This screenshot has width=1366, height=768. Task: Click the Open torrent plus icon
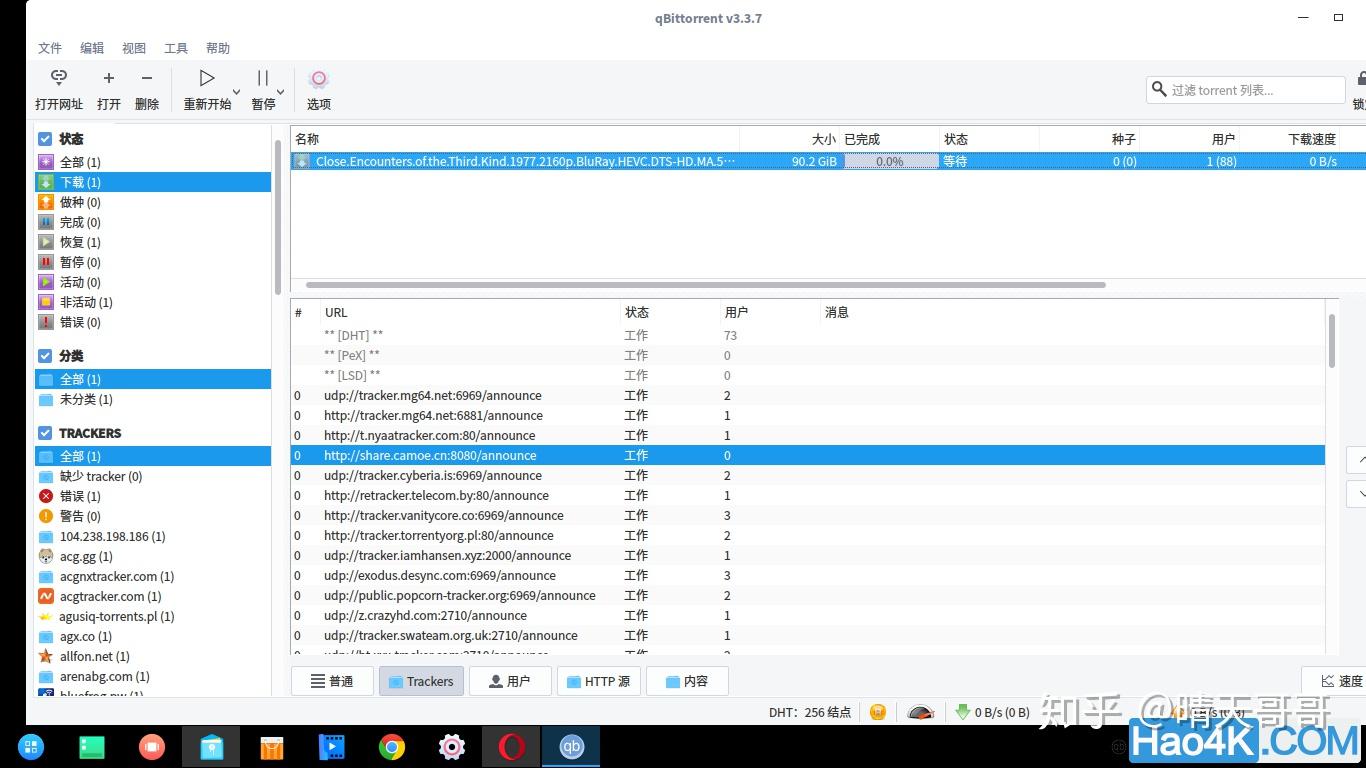tap(109, 78)
